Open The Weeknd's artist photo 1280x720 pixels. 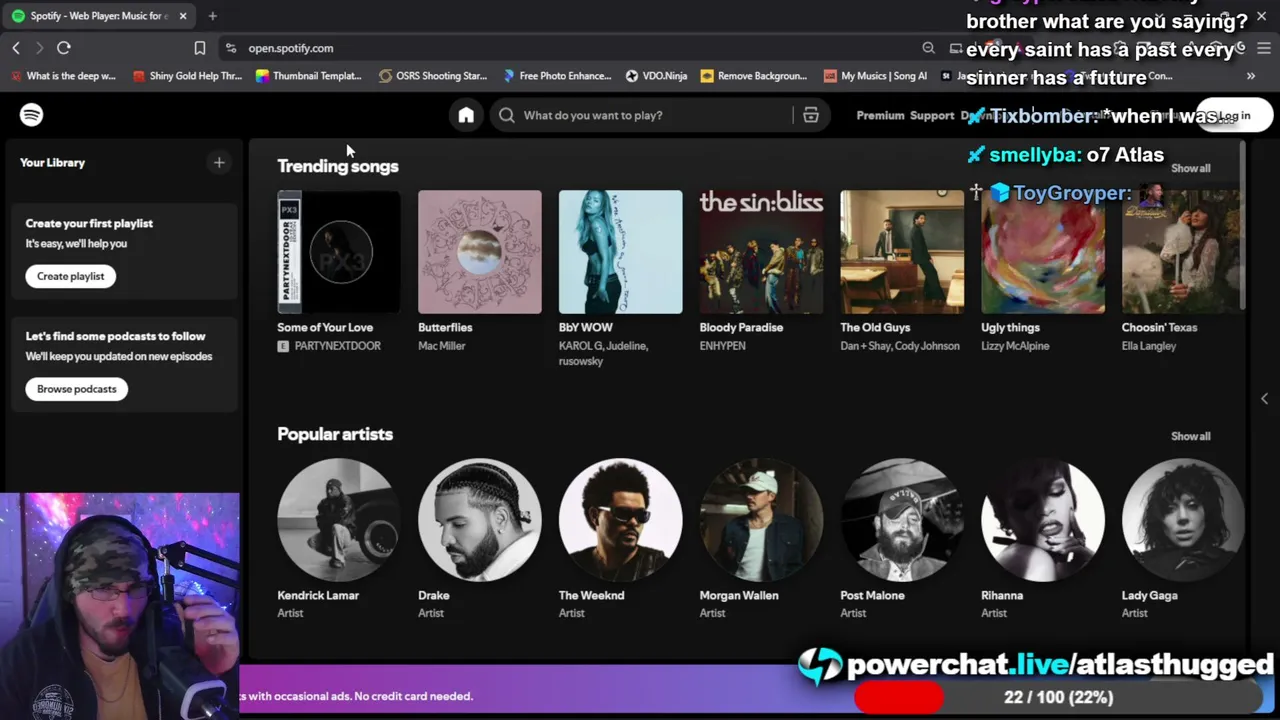pyautogui.click(x=621, y=520)
